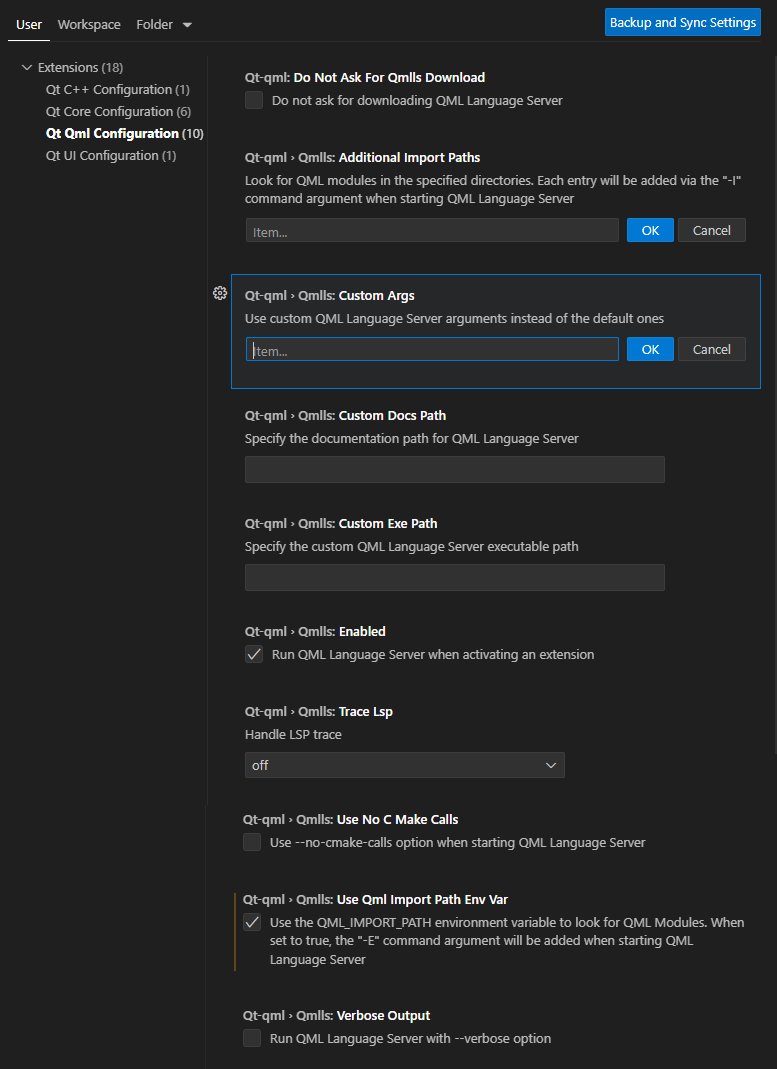This screenshot has height=1069, width=777.
Task: Confirm Custom Args with the OK button
Action: coord(650,349)
